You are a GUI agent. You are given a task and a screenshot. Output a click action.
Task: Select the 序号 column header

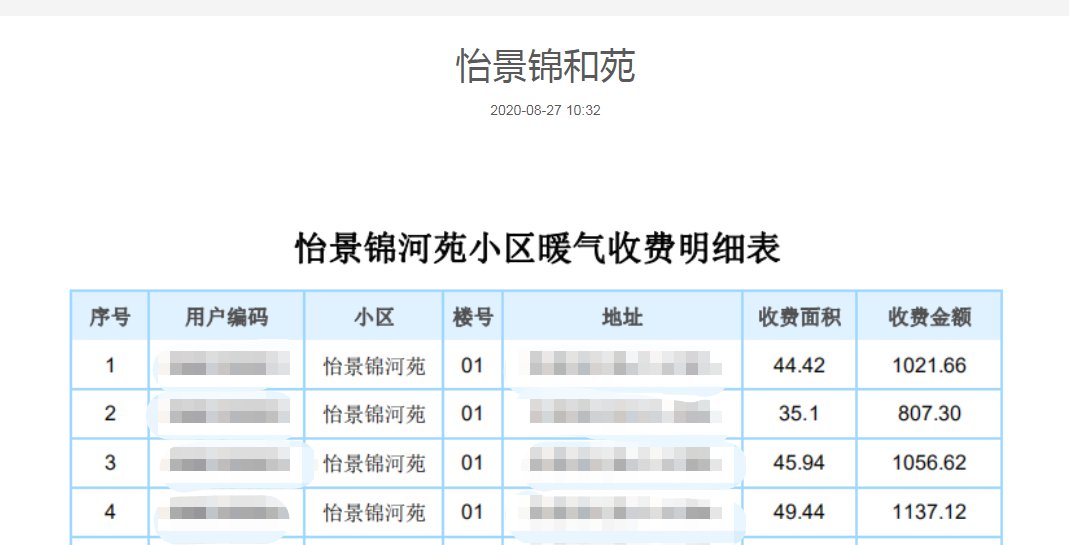click(110, 317)
